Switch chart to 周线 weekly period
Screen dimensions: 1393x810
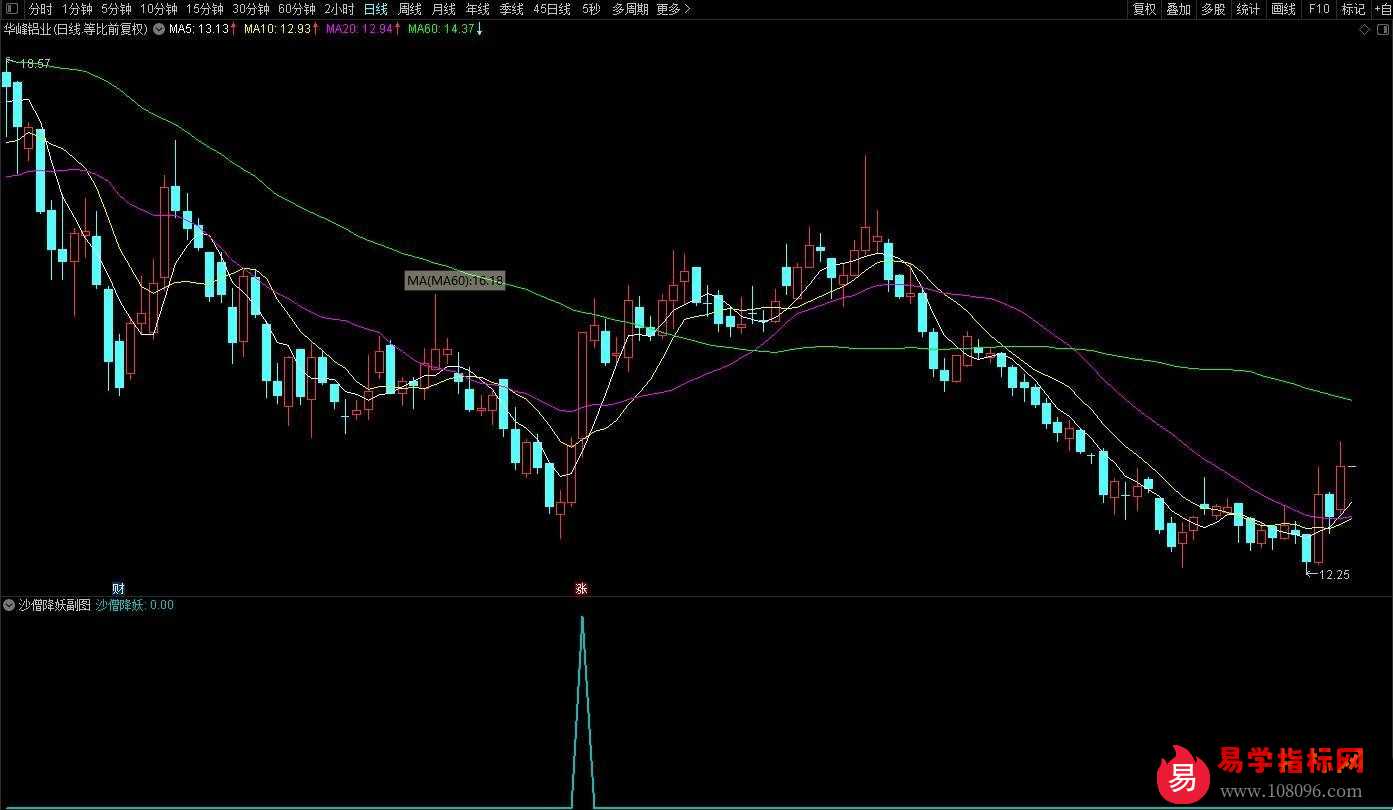pyautogui.click(x=410, y=9)
